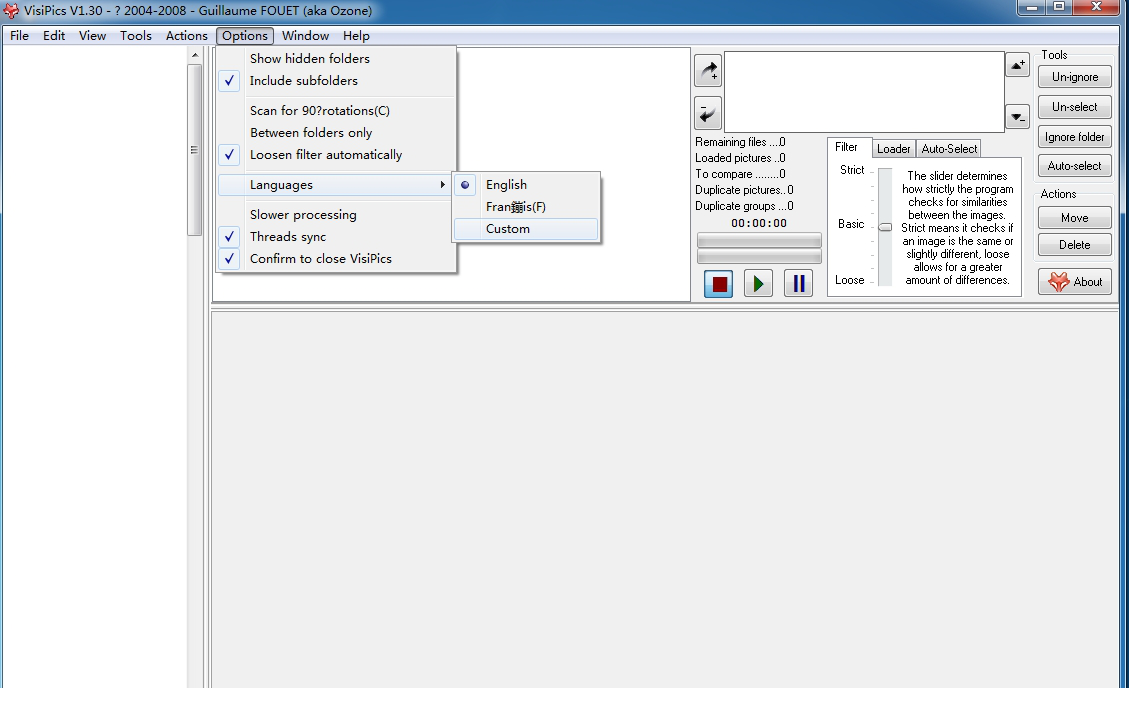
Task: Open the Tools menu
Action: [x=135, y=35]
